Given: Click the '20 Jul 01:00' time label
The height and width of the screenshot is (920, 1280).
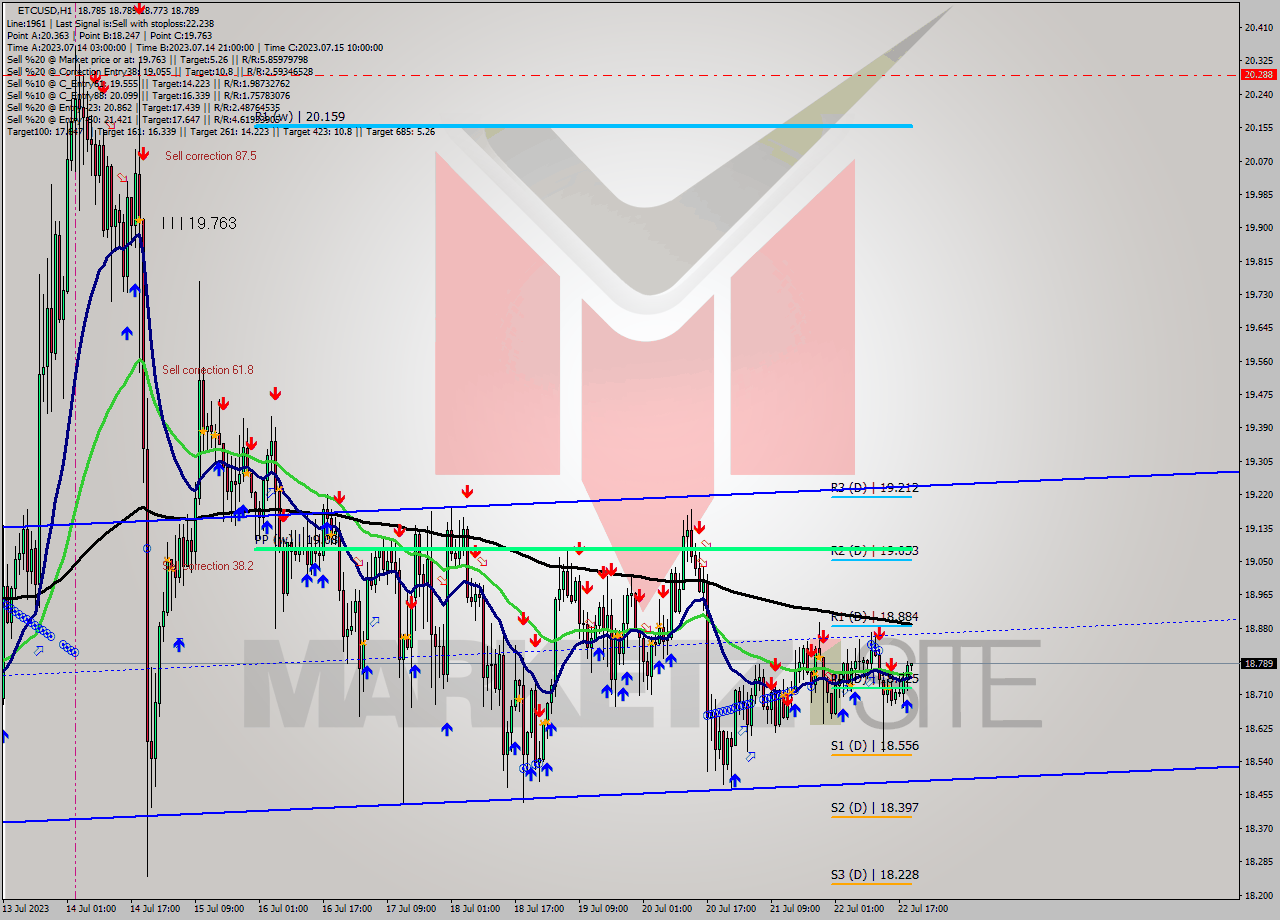Looking at the screenshot, I should pos(666,909).
